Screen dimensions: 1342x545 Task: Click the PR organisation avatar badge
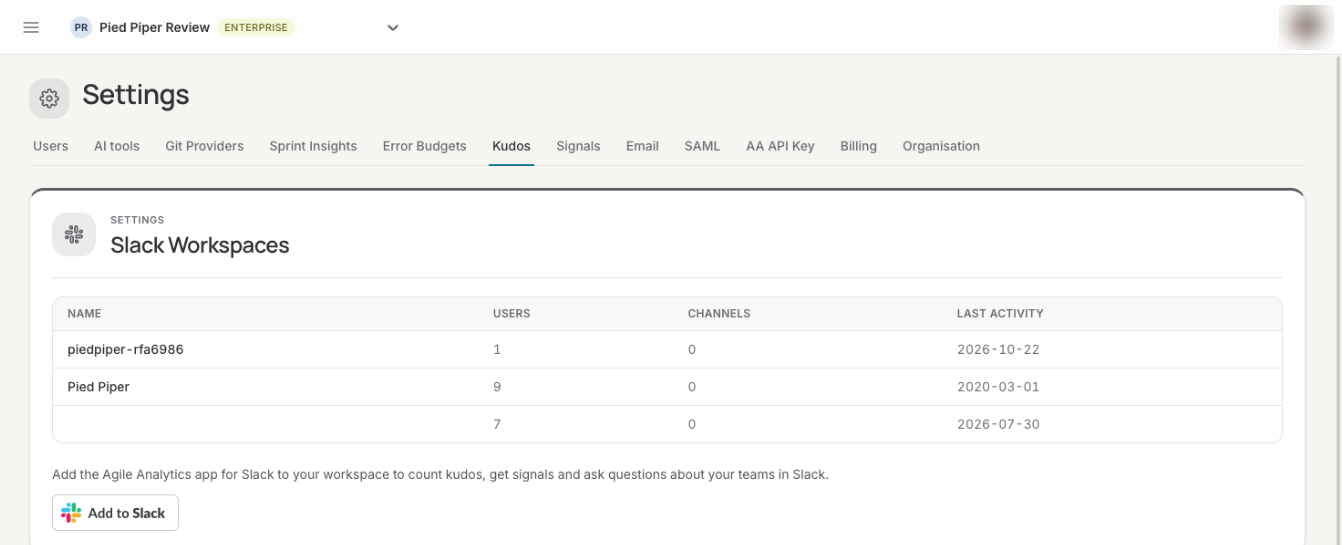click(x=80, y=27)
